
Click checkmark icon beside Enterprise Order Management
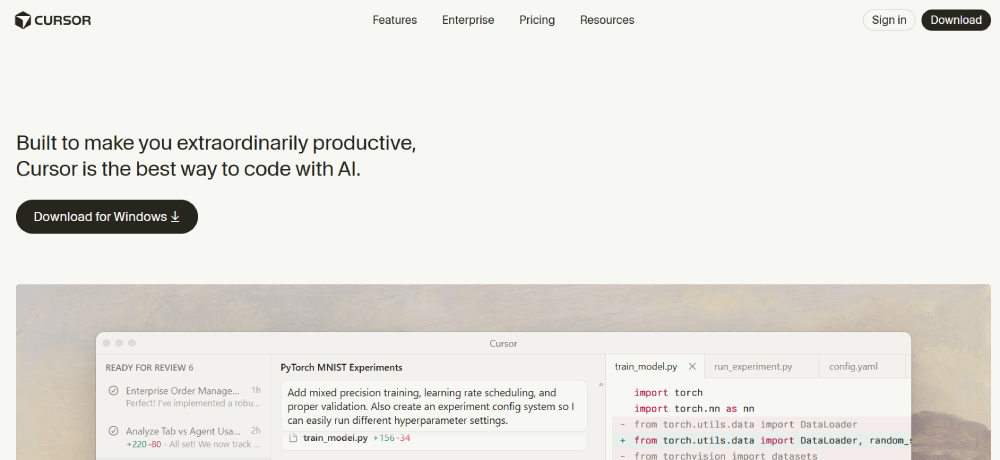(x=113, y=391)
